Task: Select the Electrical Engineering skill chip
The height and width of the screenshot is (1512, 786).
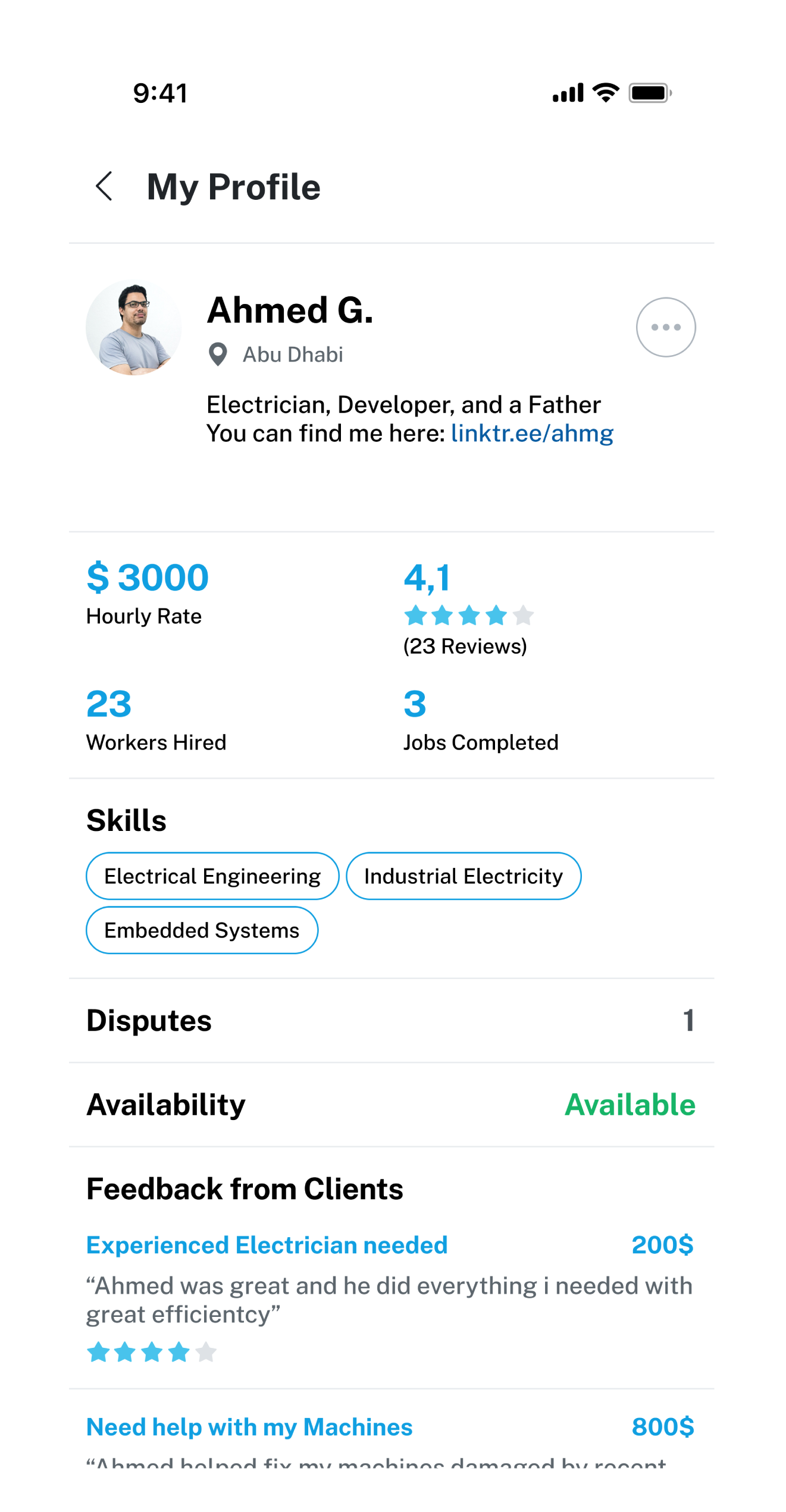Action: click(x=212, y=876)
